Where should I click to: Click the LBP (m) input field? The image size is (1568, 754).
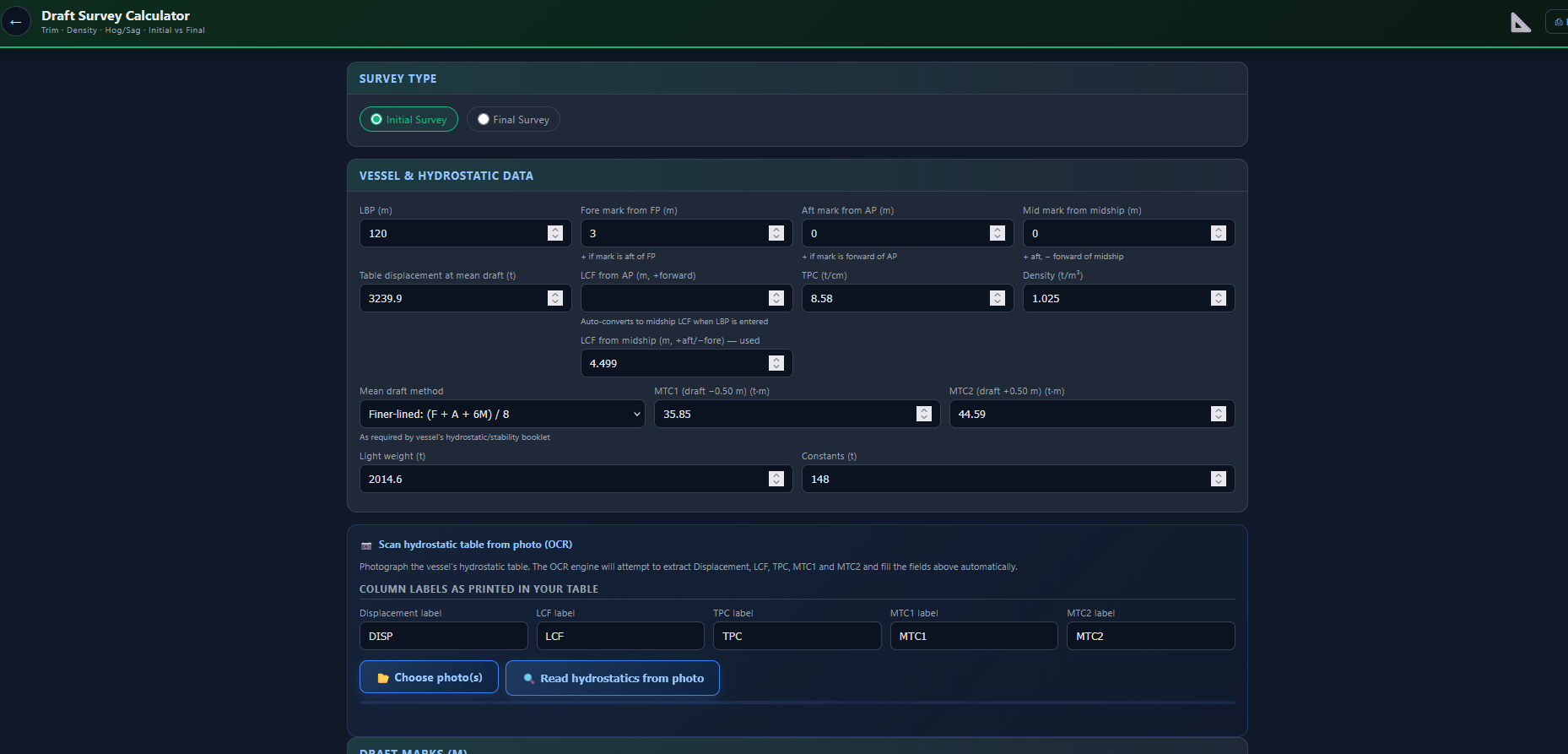(465, 233)
